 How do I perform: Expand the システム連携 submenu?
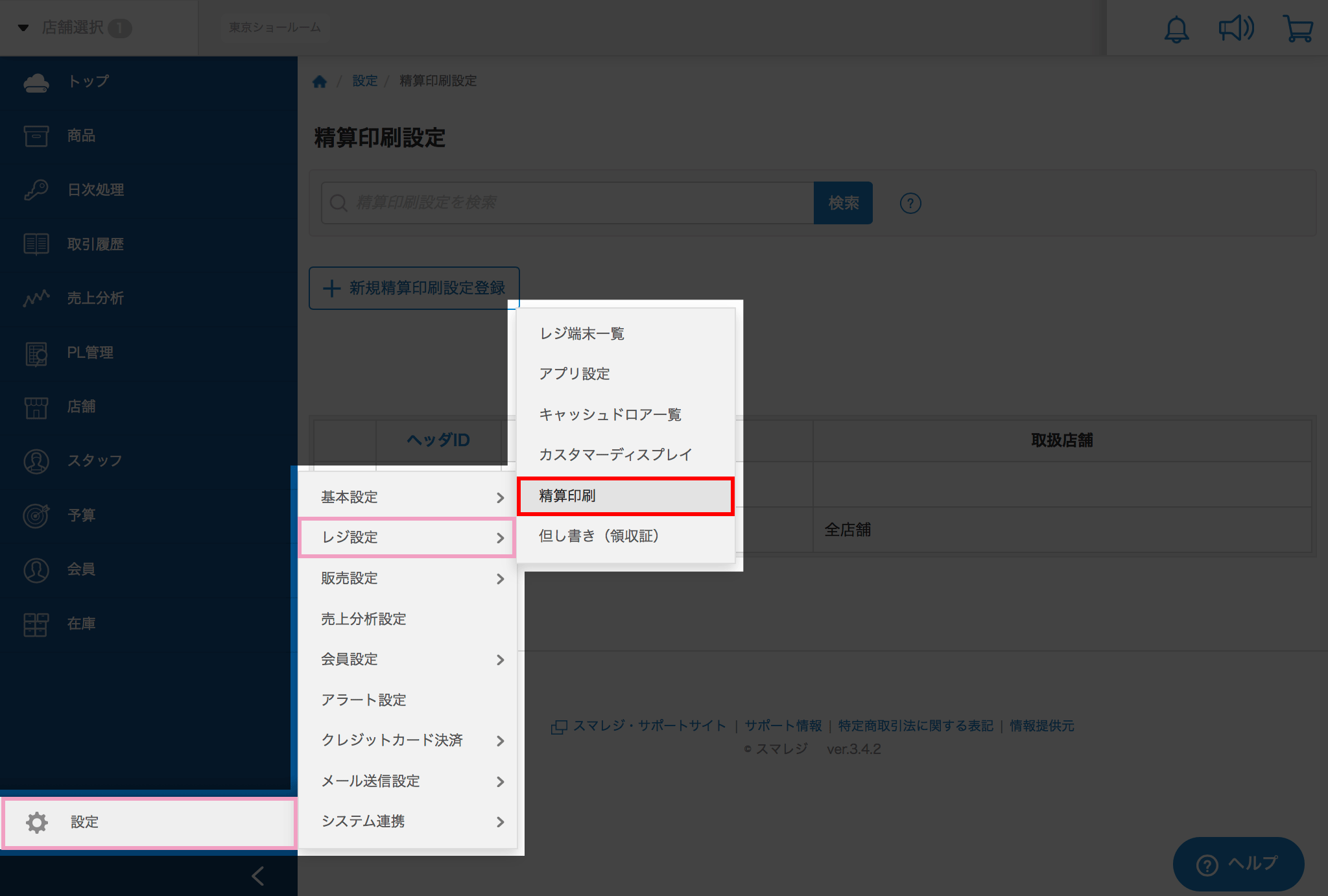[x=408, y=821]
